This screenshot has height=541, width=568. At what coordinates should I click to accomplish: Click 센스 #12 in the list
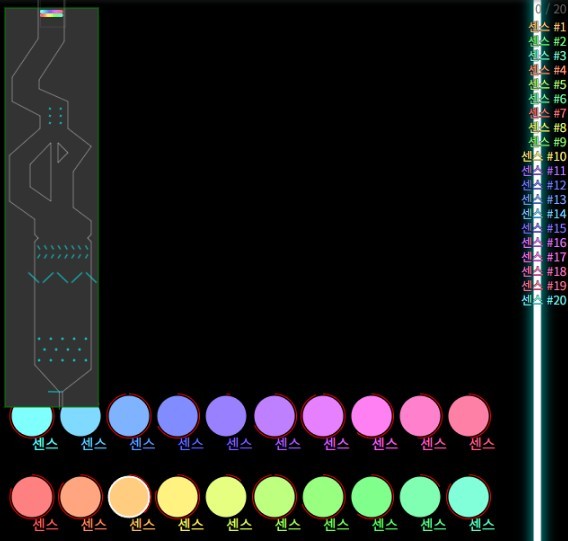[544, 185]
